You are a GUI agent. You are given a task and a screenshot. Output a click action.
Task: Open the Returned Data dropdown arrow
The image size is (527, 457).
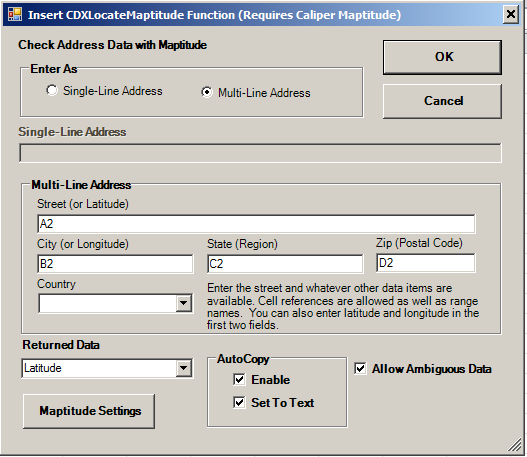click(184, 368)
